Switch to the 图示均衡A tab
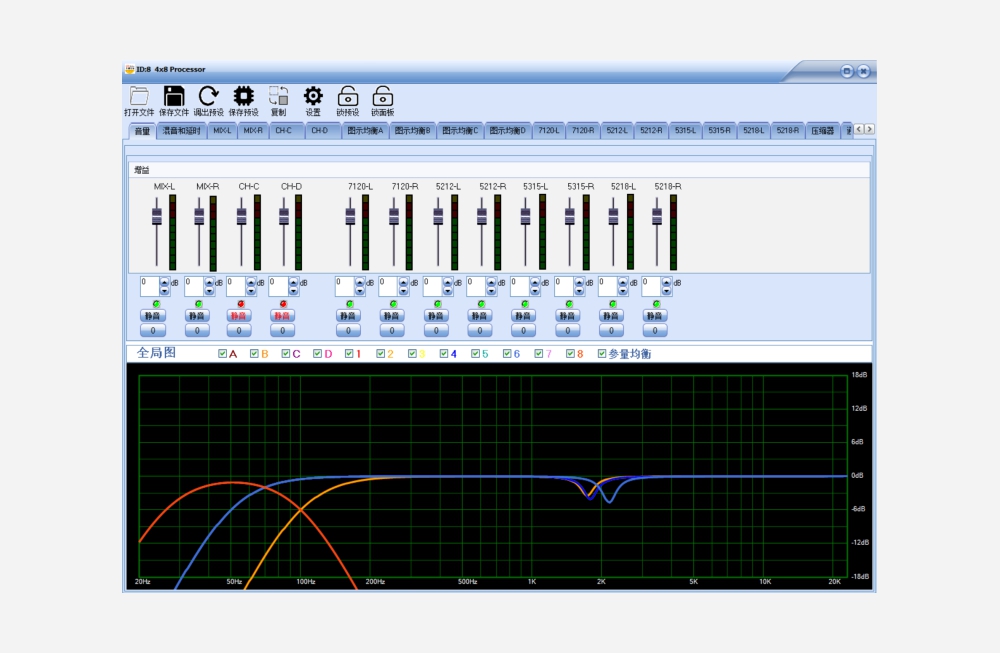This screenshot has height=653, width=1000. coord(365,131)
